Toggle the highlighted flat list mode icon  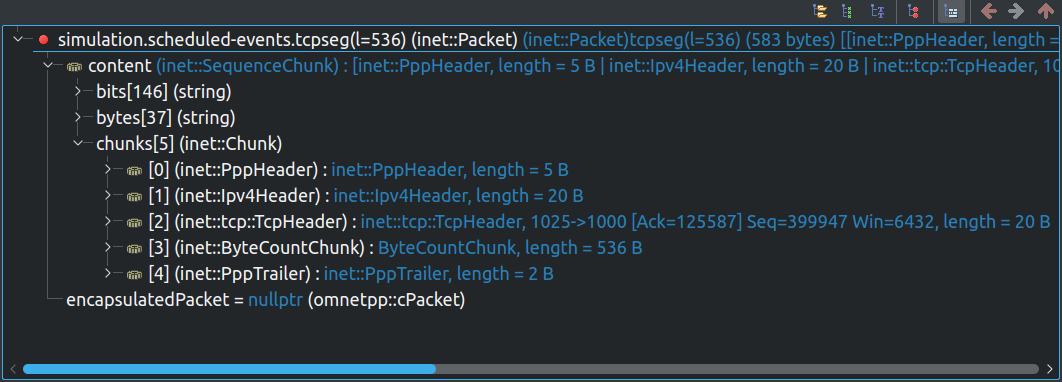pos(951,12)
